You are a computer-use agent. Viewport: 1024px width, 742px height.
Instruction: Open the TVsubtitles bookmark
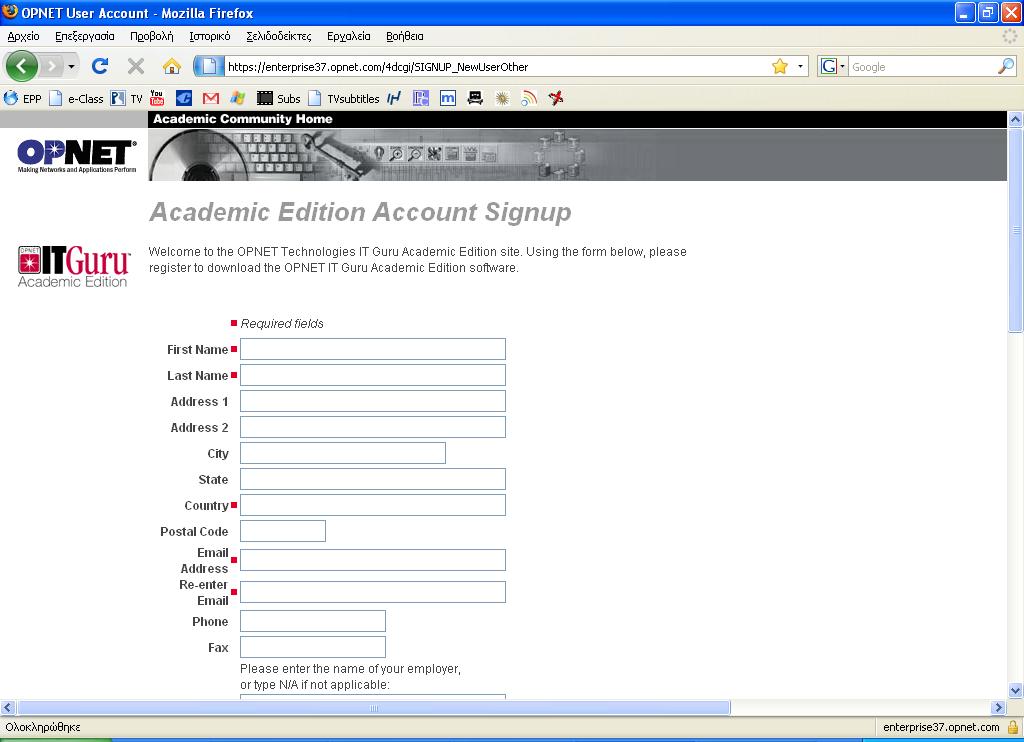click(x=344, y=99)
